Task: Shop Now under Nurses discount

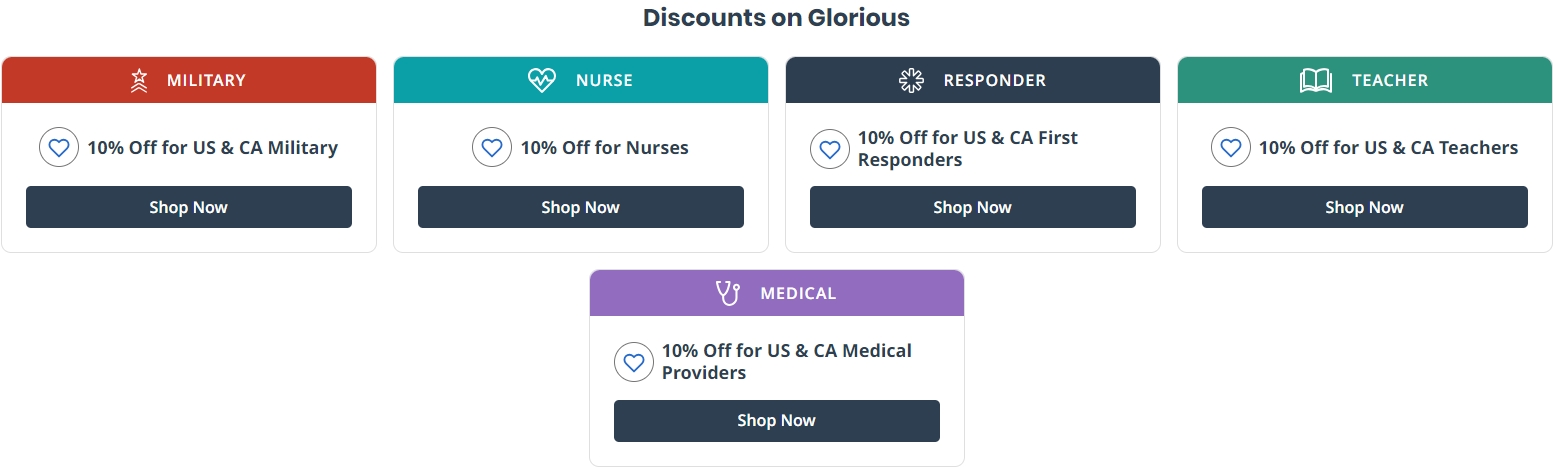Action: pos(581,207)
